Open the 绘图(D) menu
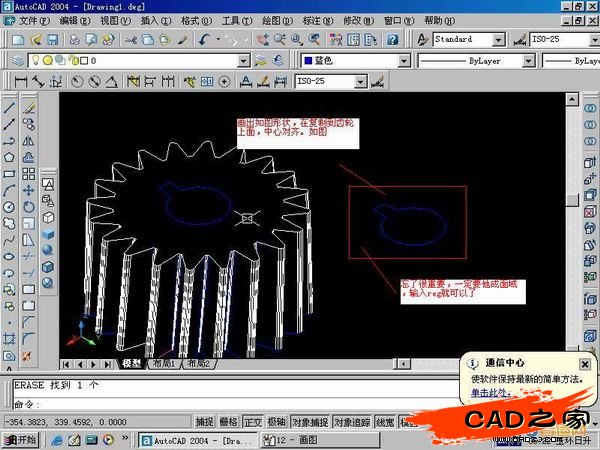 272,19
